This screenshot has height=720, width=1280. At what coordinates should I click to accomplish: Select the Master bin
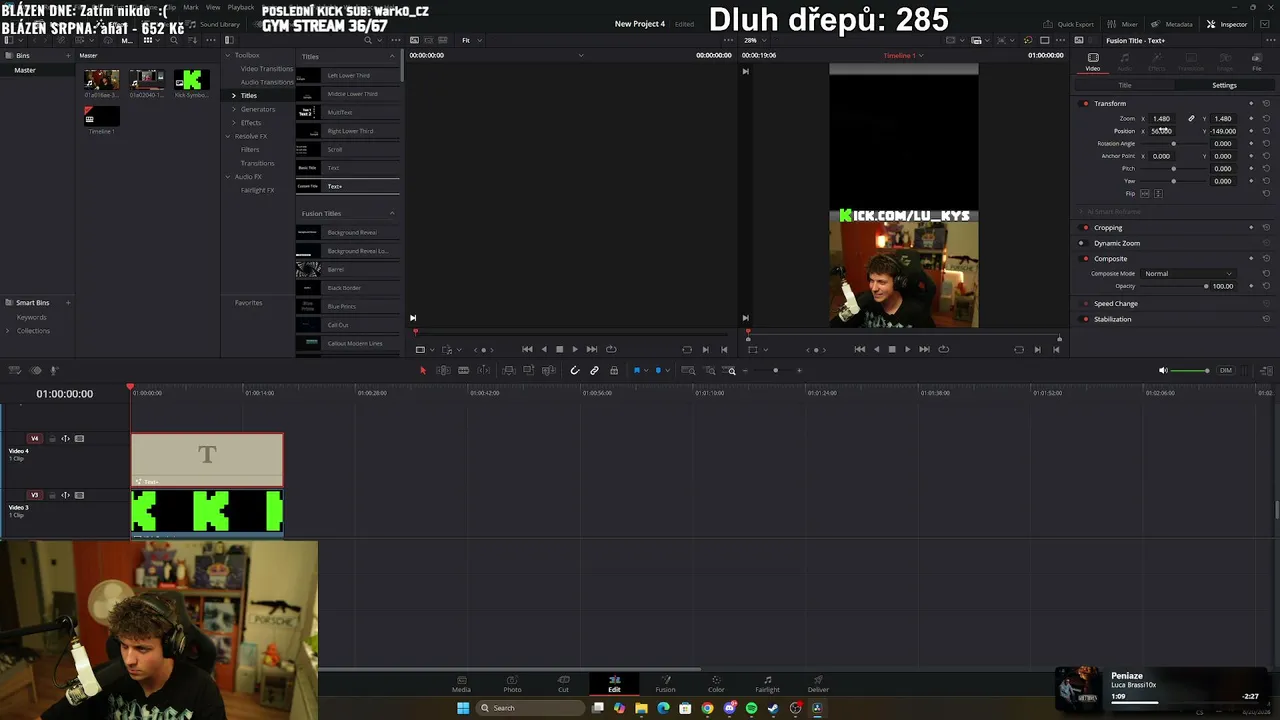tap(25, 70)
